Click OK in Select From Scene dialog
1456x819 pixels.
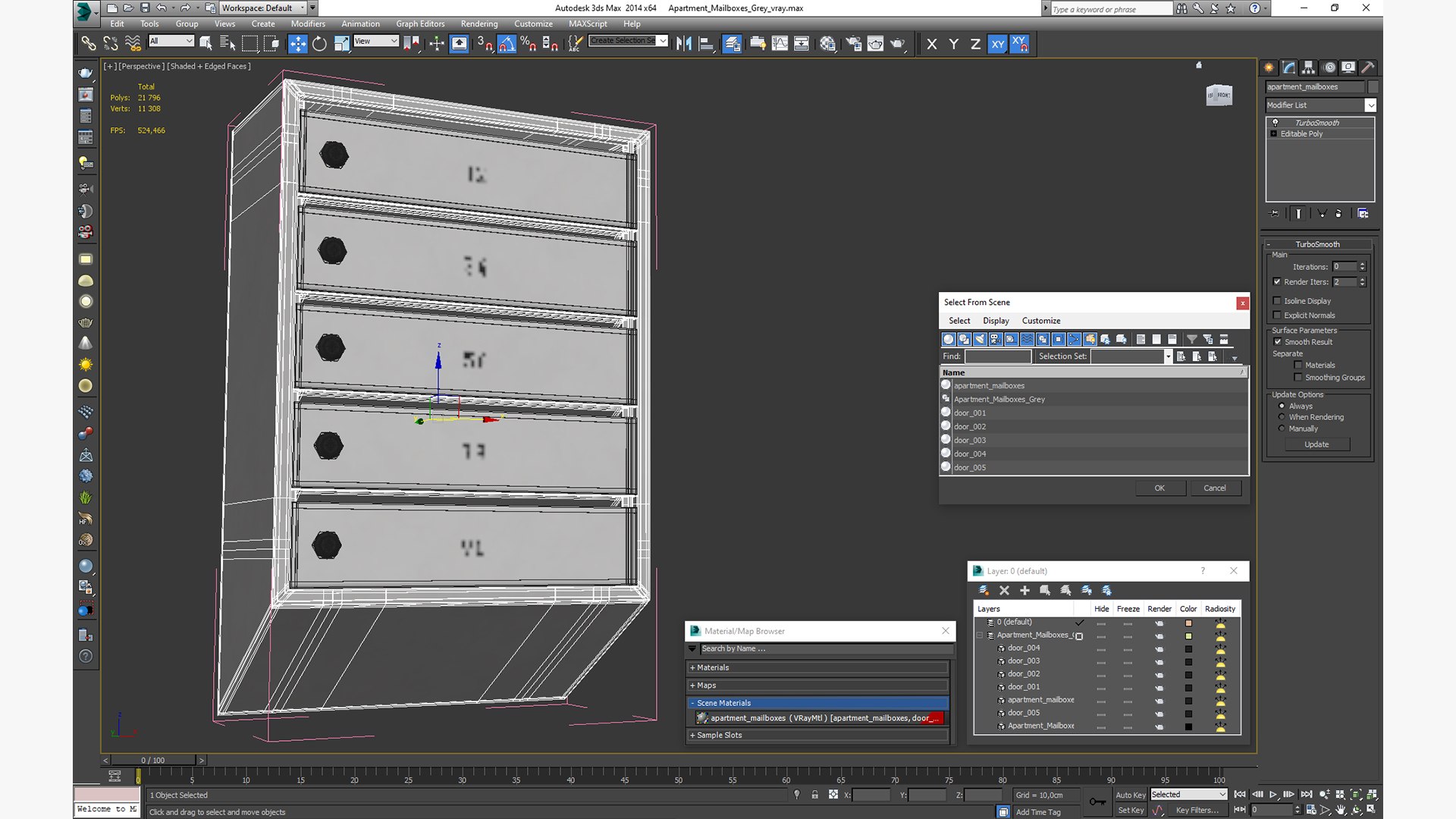click(x=1159, y=488)
